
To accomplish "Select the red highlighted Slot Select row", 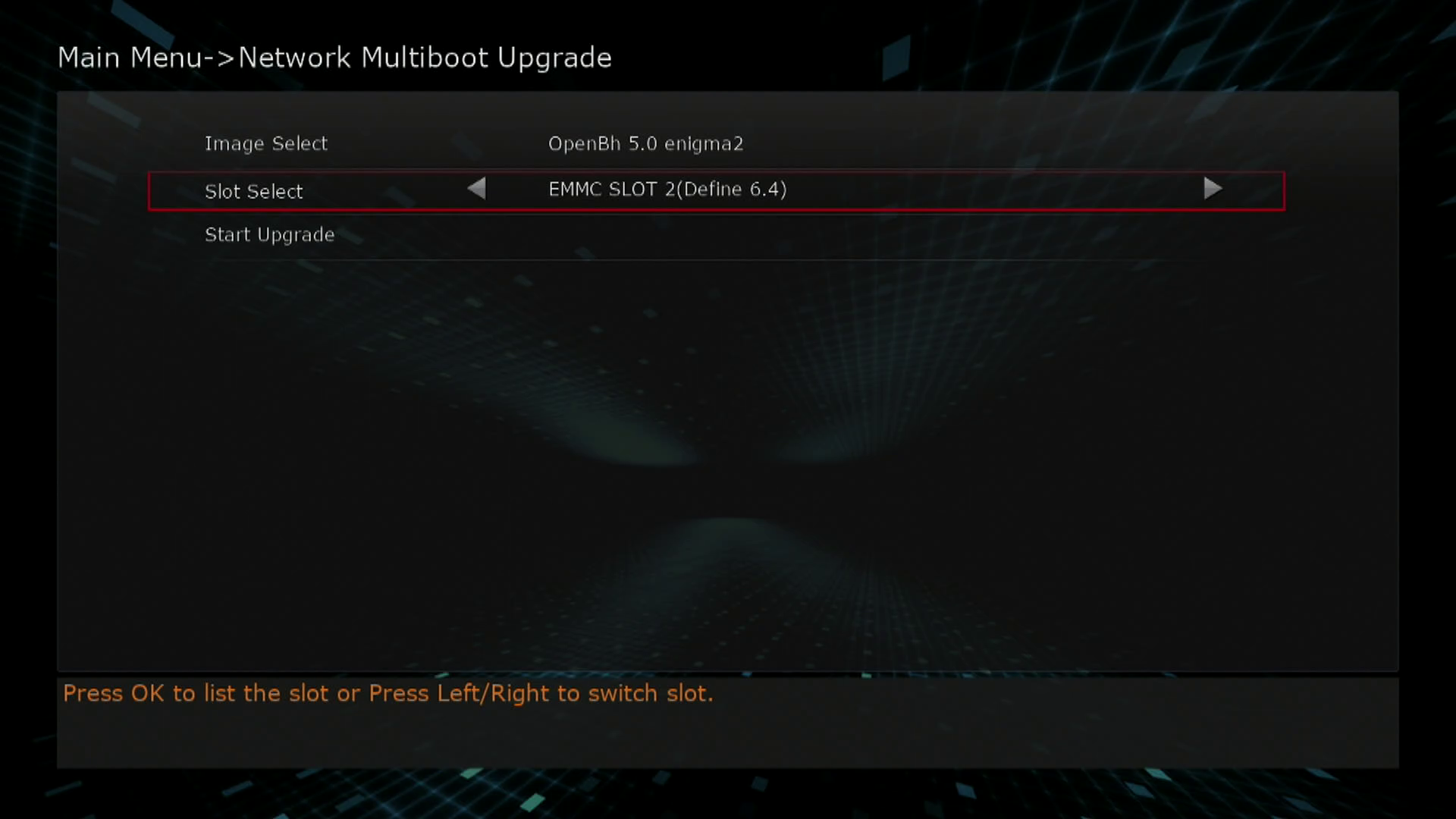I will [716, 191].
